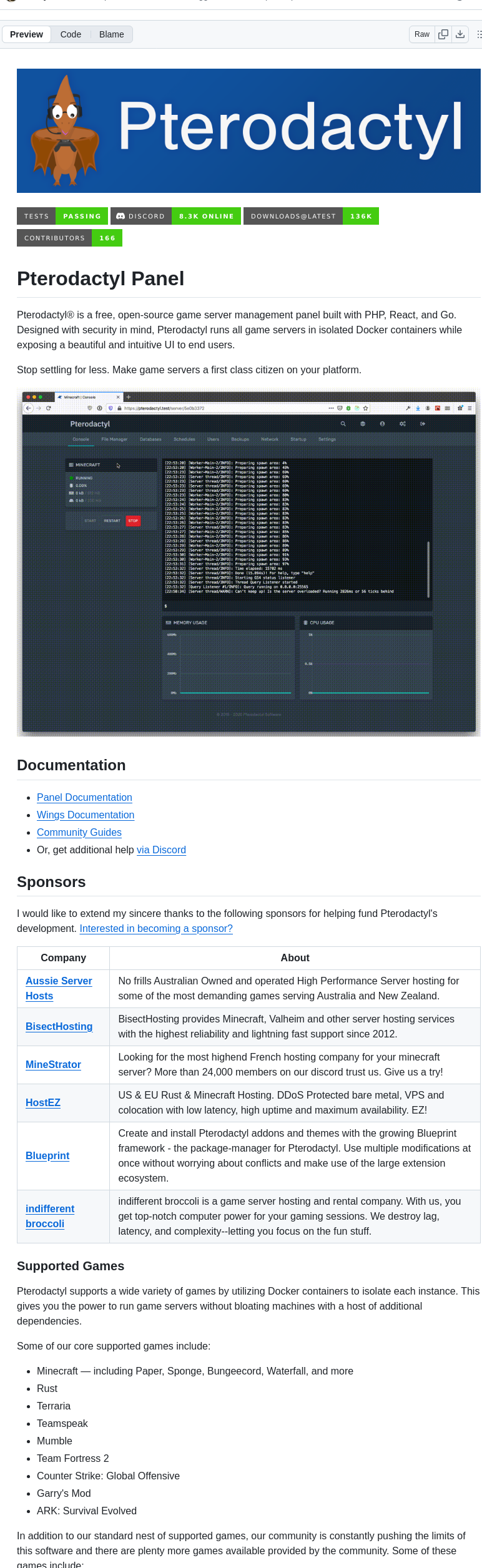Select the Preview tab
Viewport: 482px width, 1568px height.
tap(26, 34)
